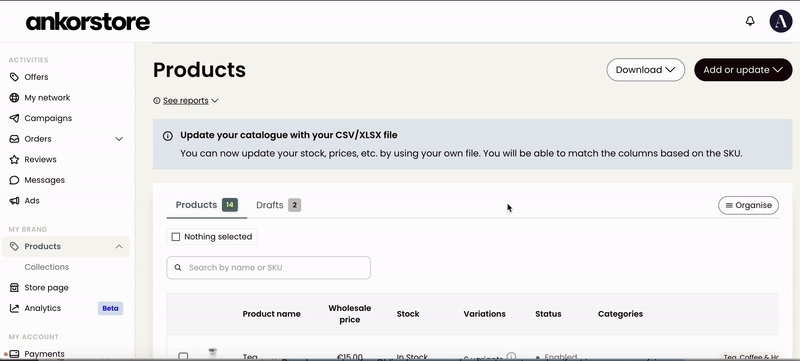Select the Products tab
Screen dimensions: 800x361
[206, 205]
